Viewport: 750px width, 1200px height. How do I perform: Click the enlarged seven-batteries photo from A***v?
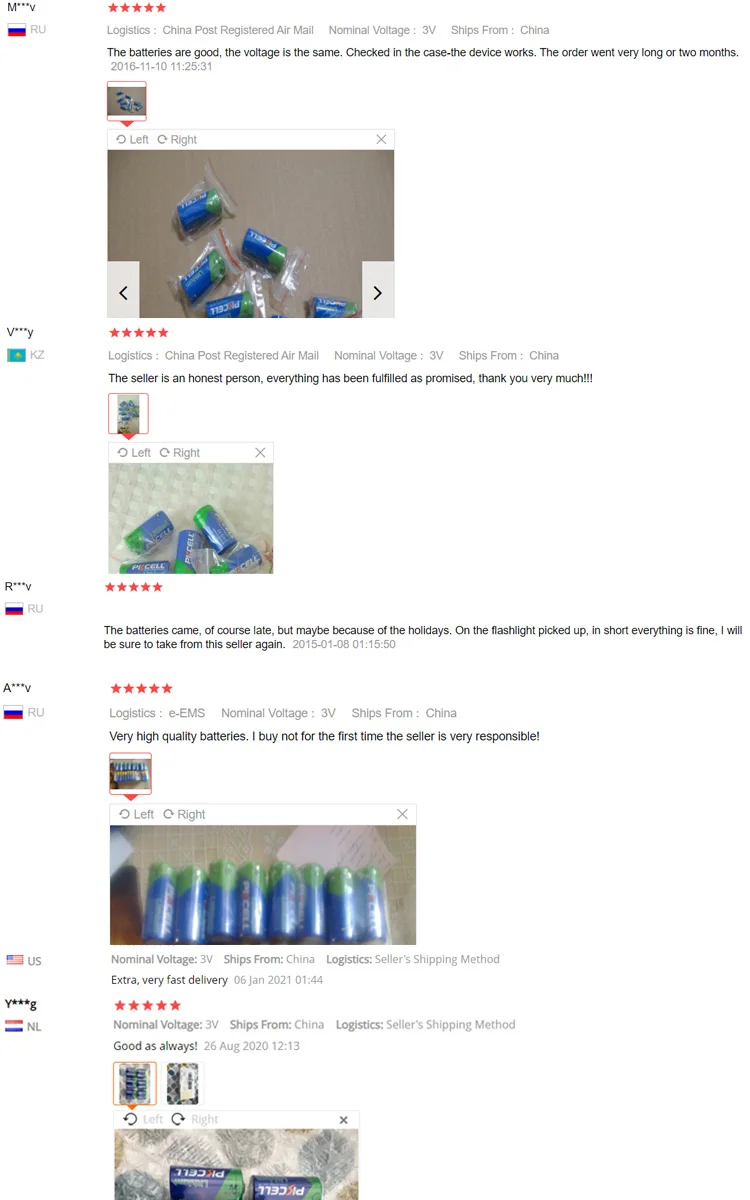[263, 885]
